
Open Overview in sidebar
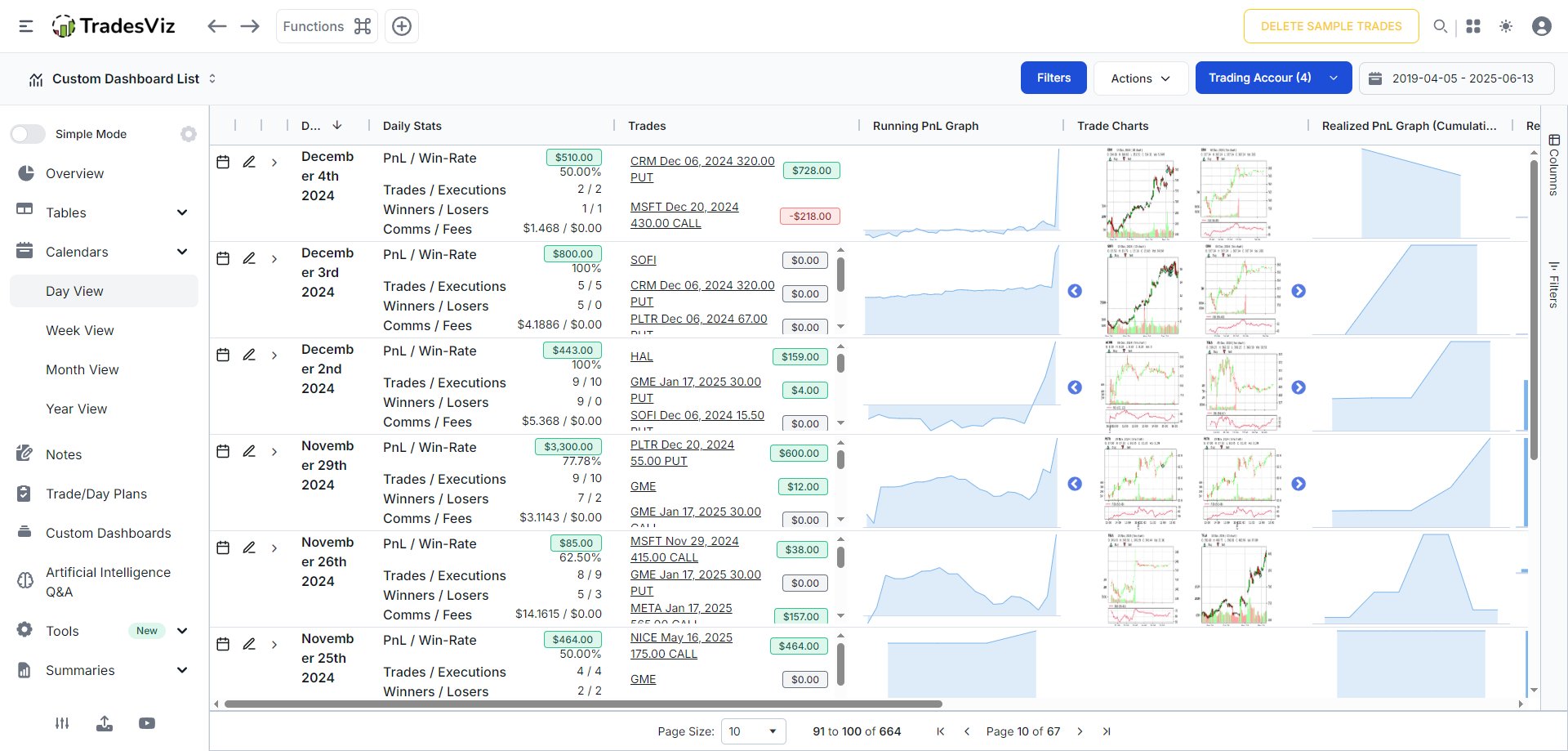point(104,173)
